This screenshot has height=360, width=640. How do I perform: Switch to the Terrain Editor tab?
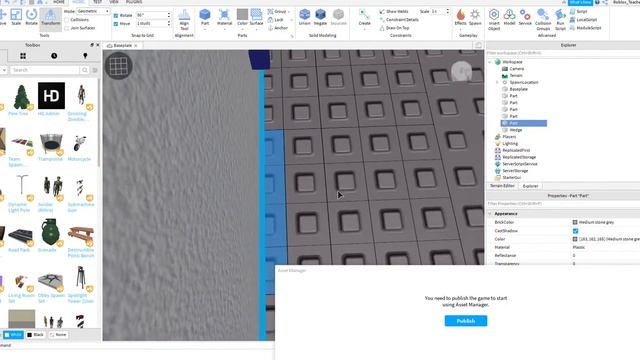point(502,186)
